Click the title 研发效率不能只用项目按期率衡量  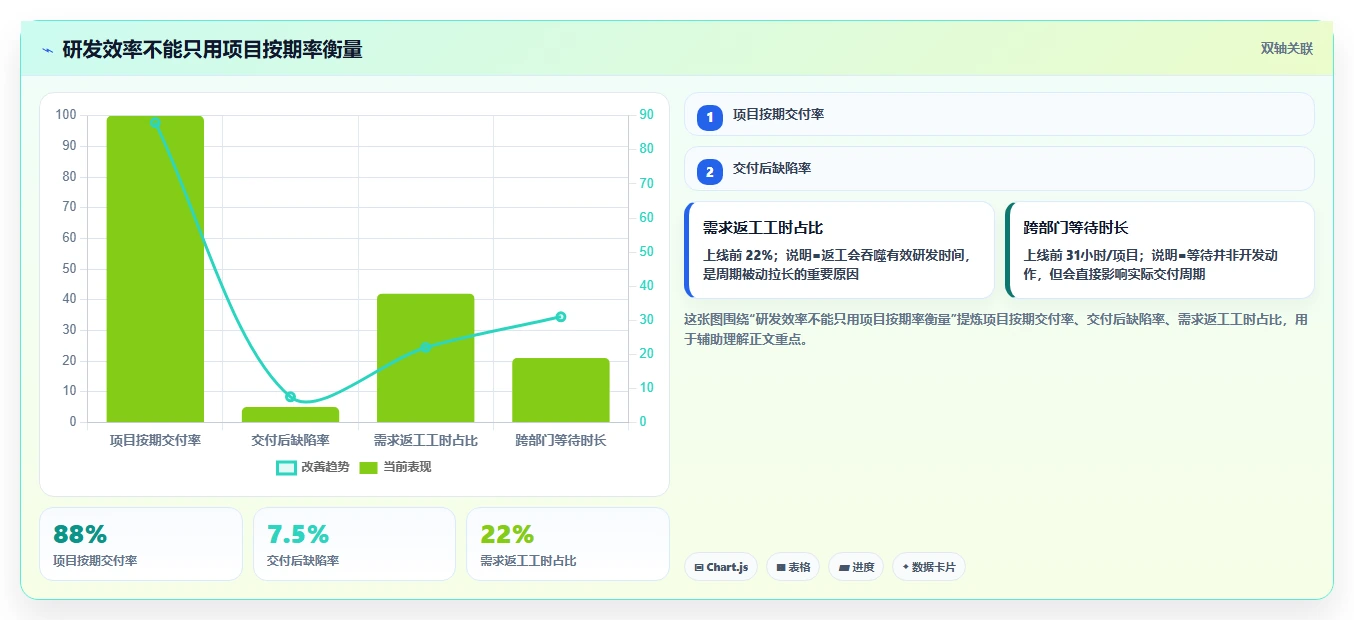click(x=212, y=50)
